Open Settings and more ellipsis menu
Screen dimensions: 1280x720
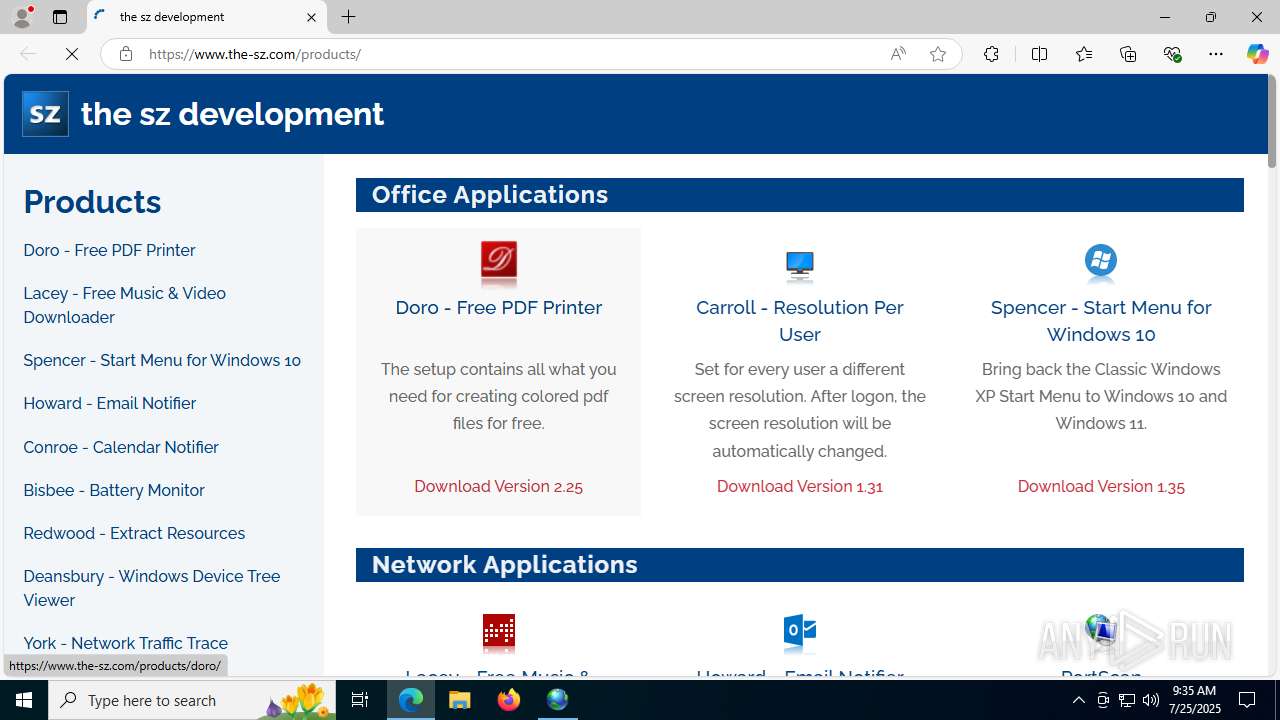[1216, 54]
